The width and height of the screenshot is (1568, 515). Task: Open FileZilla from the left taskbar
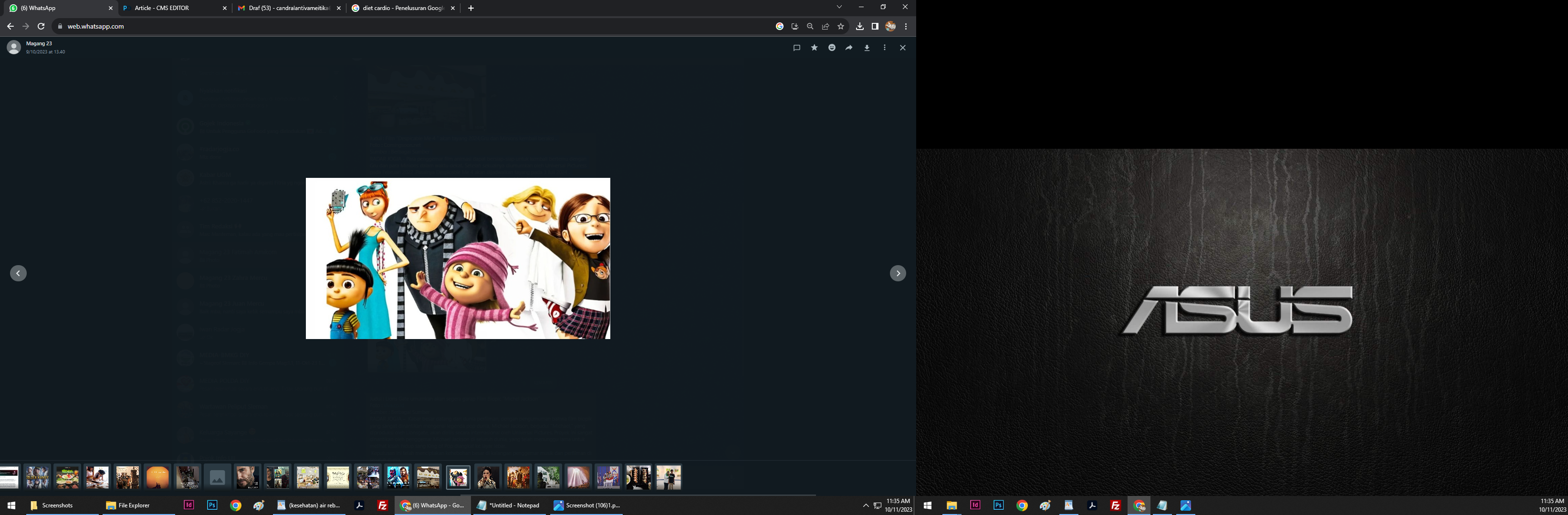(383, 505)
